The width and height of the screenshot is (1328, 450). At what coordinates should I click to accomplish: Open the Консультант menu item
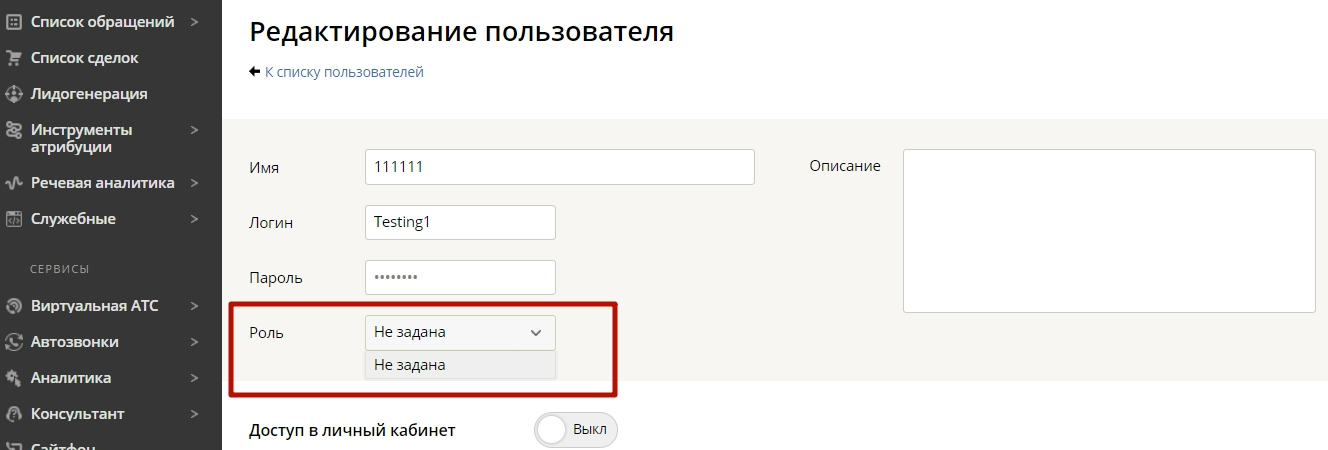(x=78, y=414)
